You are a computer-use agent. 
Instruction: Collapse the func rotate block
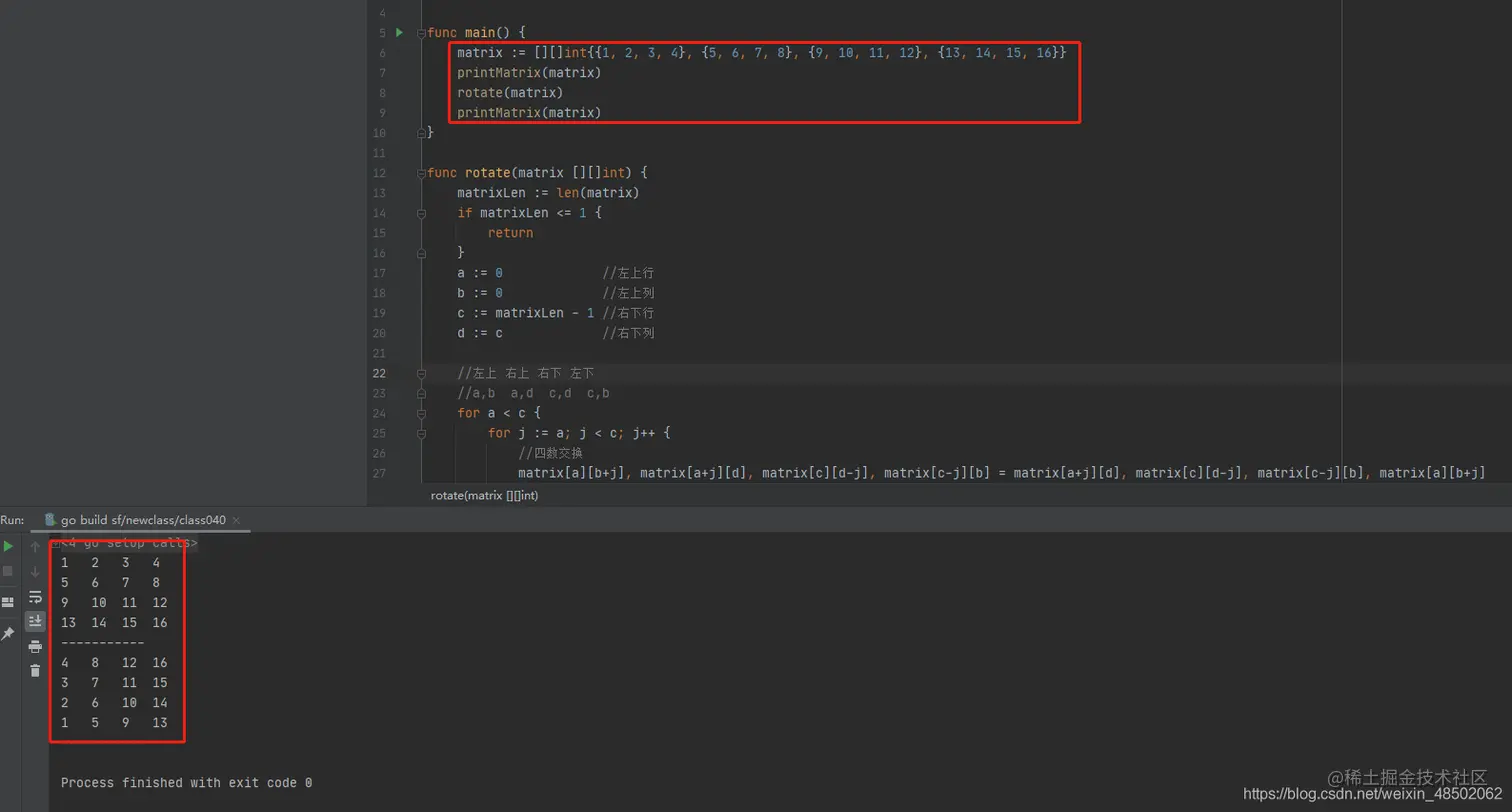pos(421,173)
